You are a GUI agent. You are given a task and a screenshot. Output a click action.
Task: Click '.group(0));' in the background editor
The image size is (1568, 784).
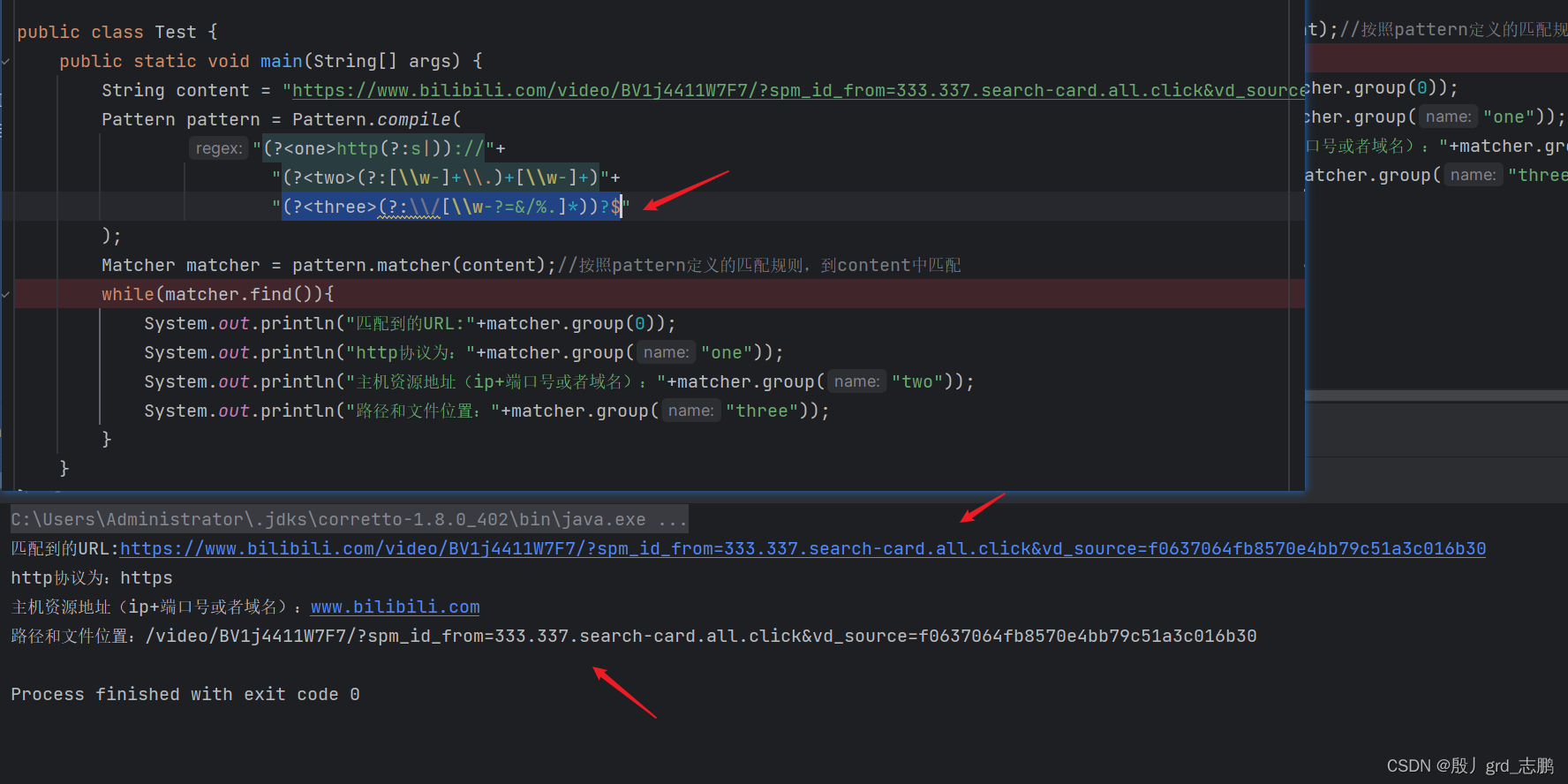[x=1401, y=87]
